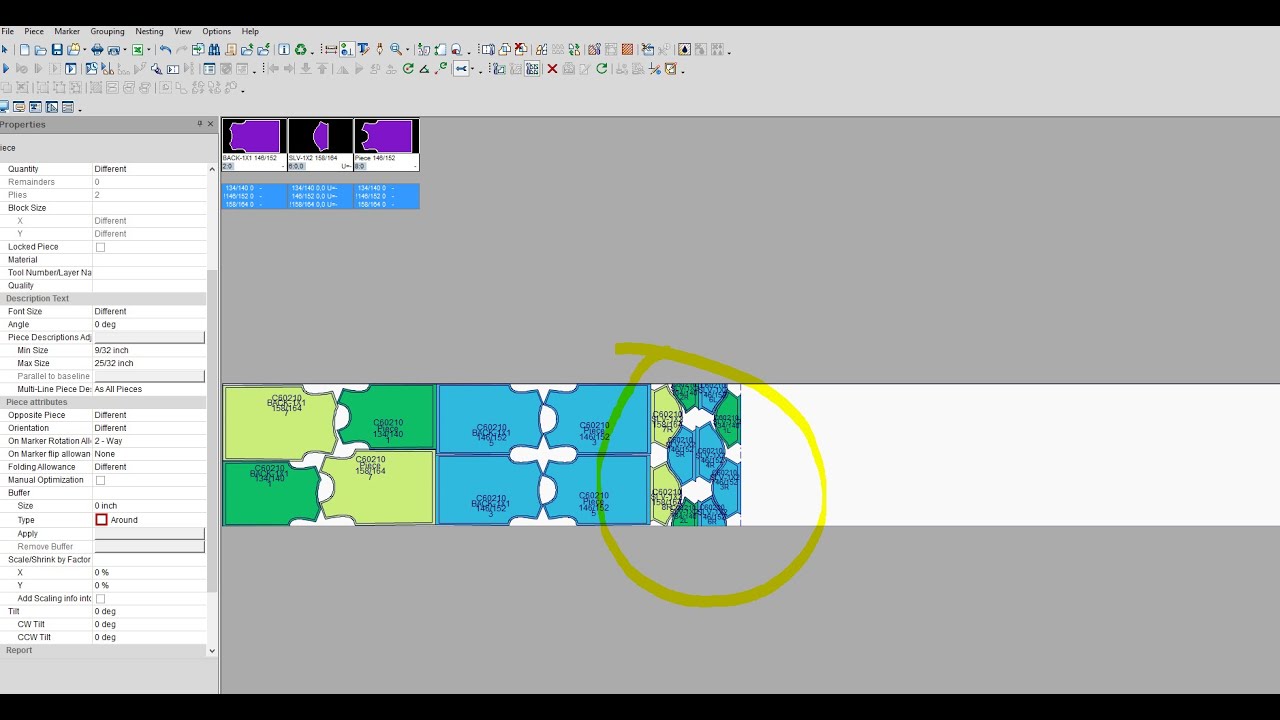Toggle the Manual Optimization checkbox
This screenshot has height=720, width=1280.
[x=100, y=480]
